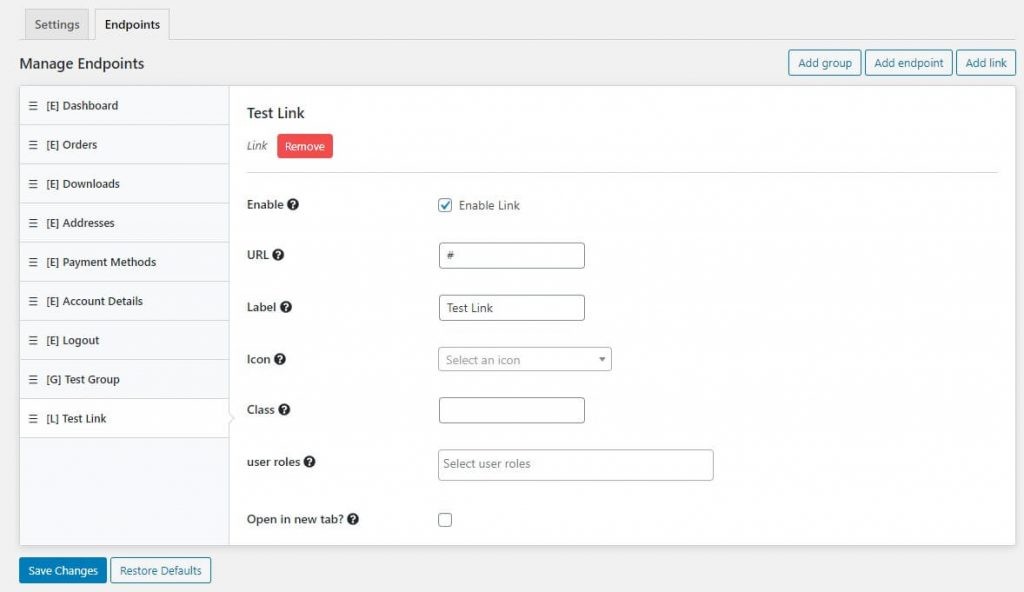The image size is (1024, 592).
Task: Click the red Remove button
Action: (x=304, y=146)
